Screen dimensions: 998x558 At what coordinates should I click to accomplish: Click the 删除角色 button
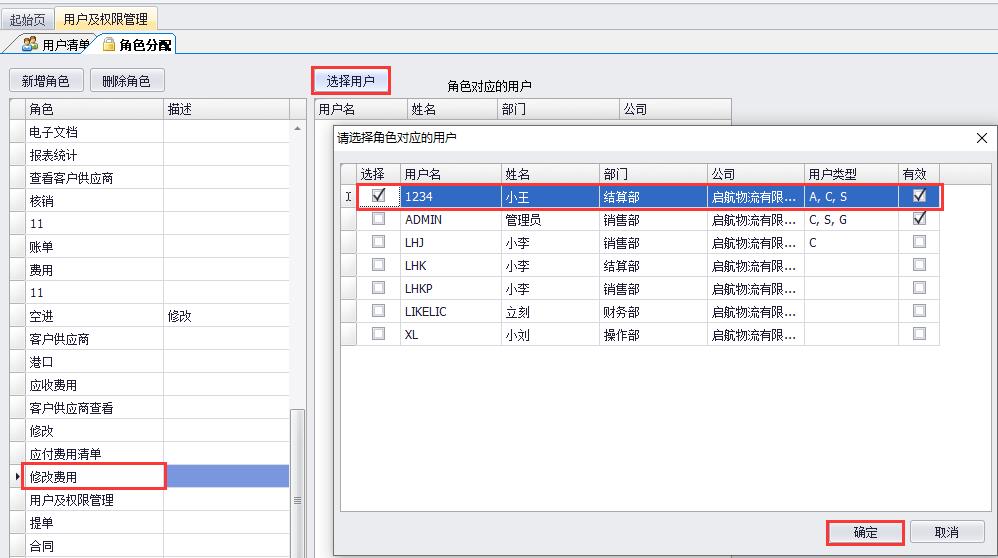126,81
